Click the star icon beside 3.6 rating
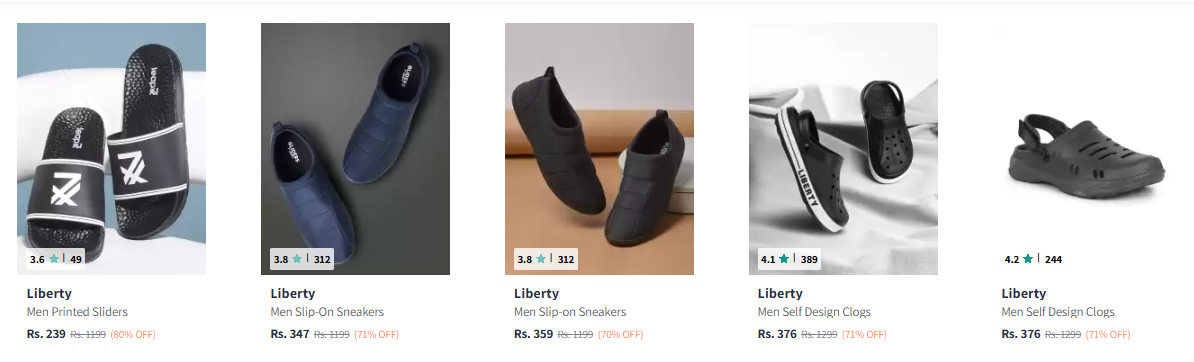 point(53,259)
